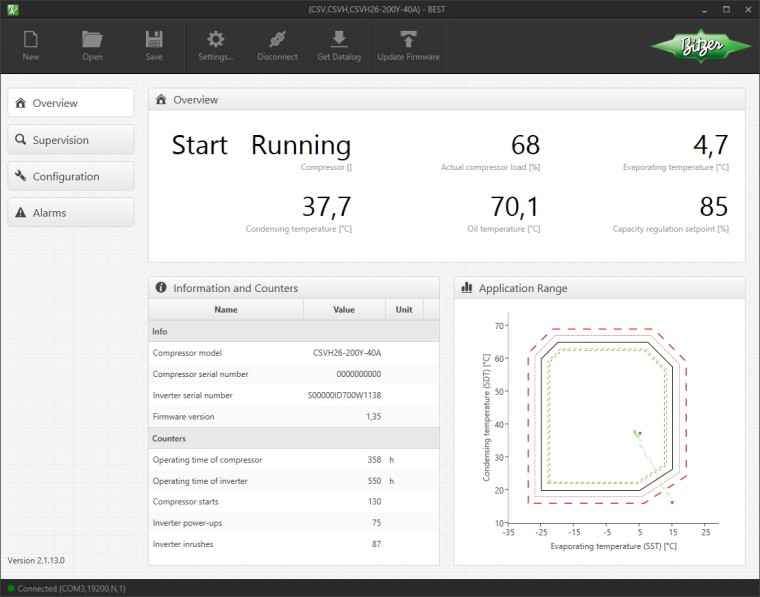Click the Value column header
This screenshot has width=760, height=597.
click(x=343, y=310)
